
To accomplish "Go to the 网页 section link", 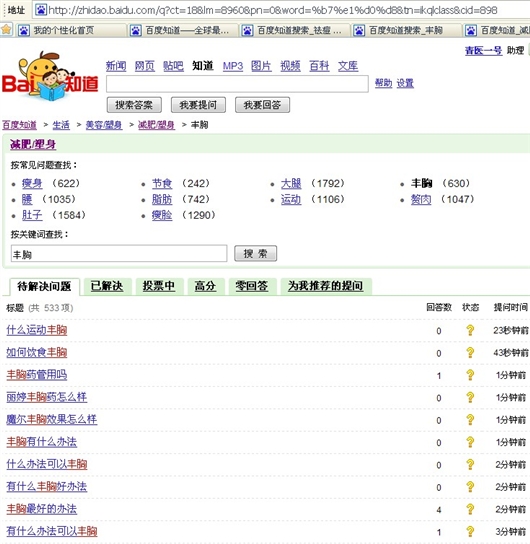I will [145, 66].
